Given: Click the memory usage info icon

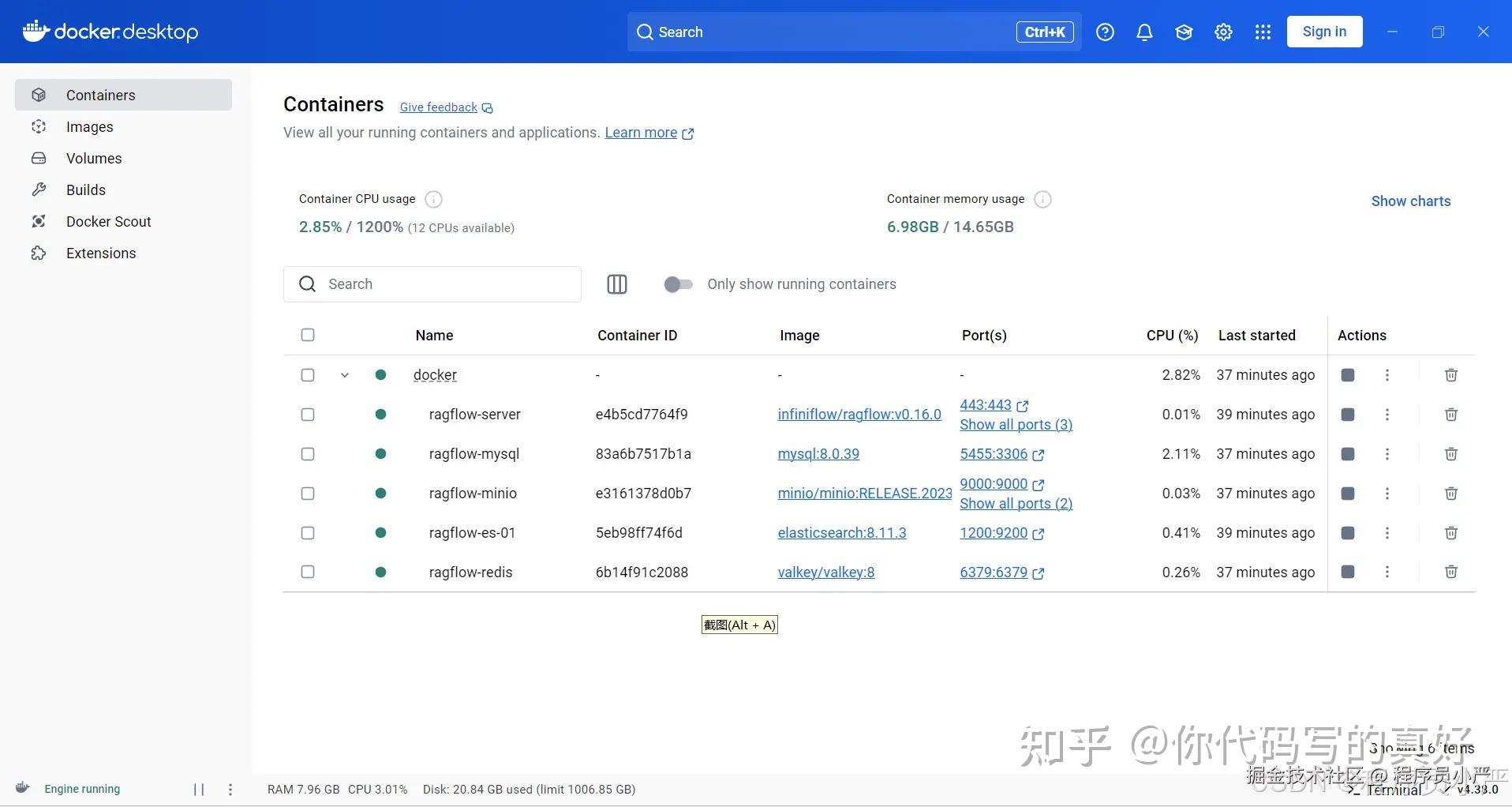Looking at the screenshot, I should click(x=1042, y=199).
